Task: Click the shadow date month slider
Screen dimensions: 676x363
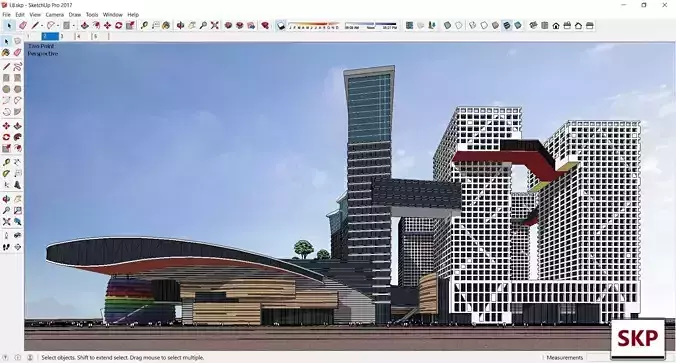Action: click(314, 25)
